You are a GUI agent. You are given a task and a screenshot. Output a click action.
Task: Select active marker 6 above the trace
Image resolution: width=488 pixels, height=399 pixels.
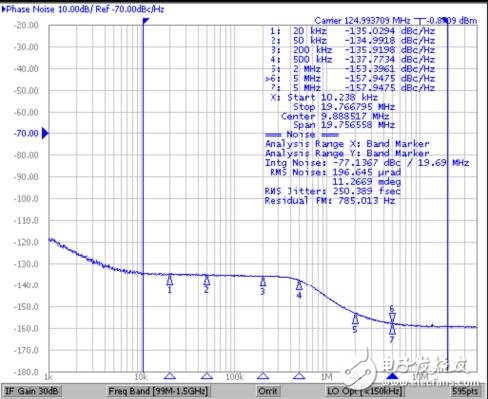click(392, 316)
